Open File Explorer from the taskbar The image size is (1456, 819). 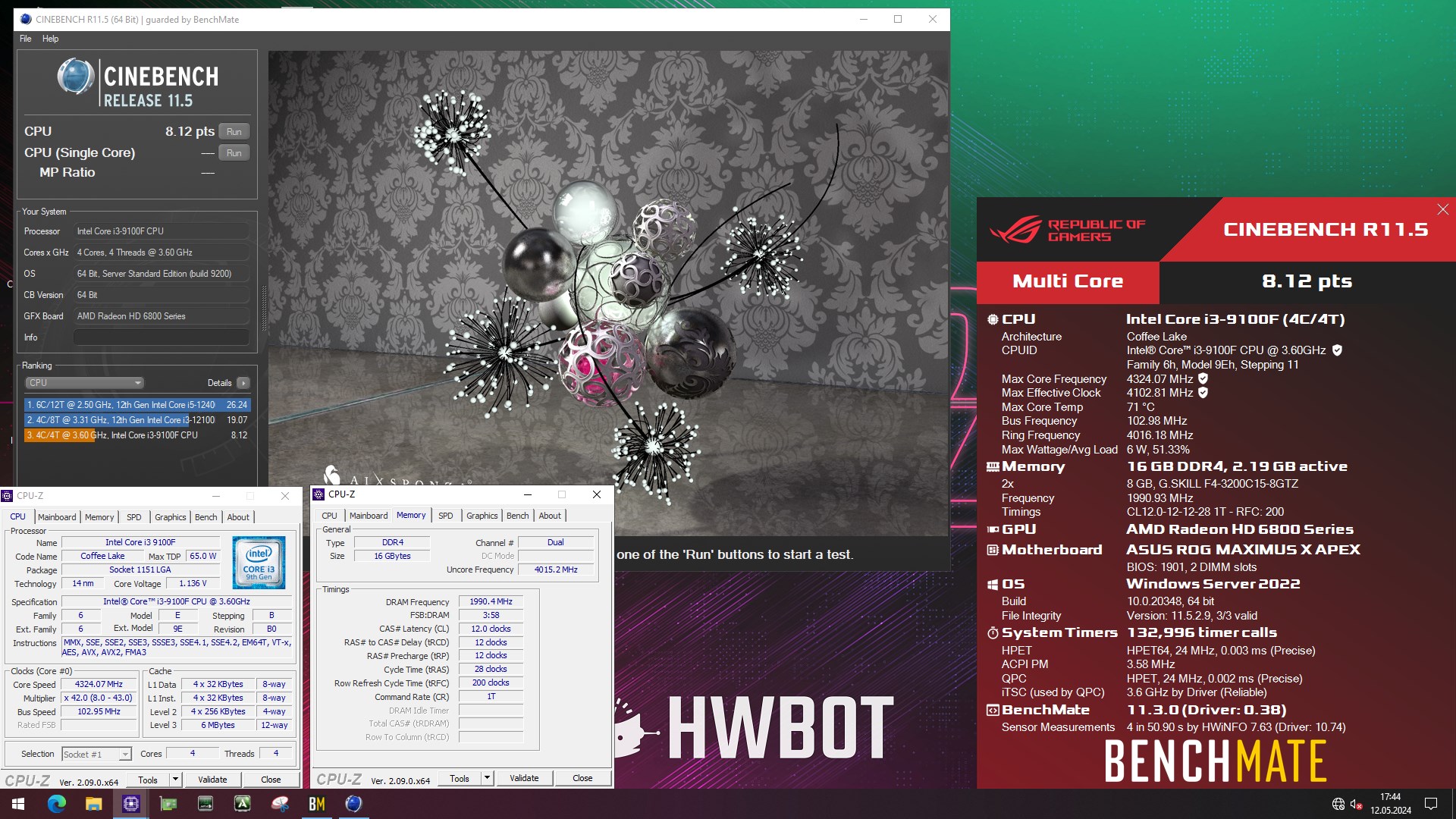point(94,804)
